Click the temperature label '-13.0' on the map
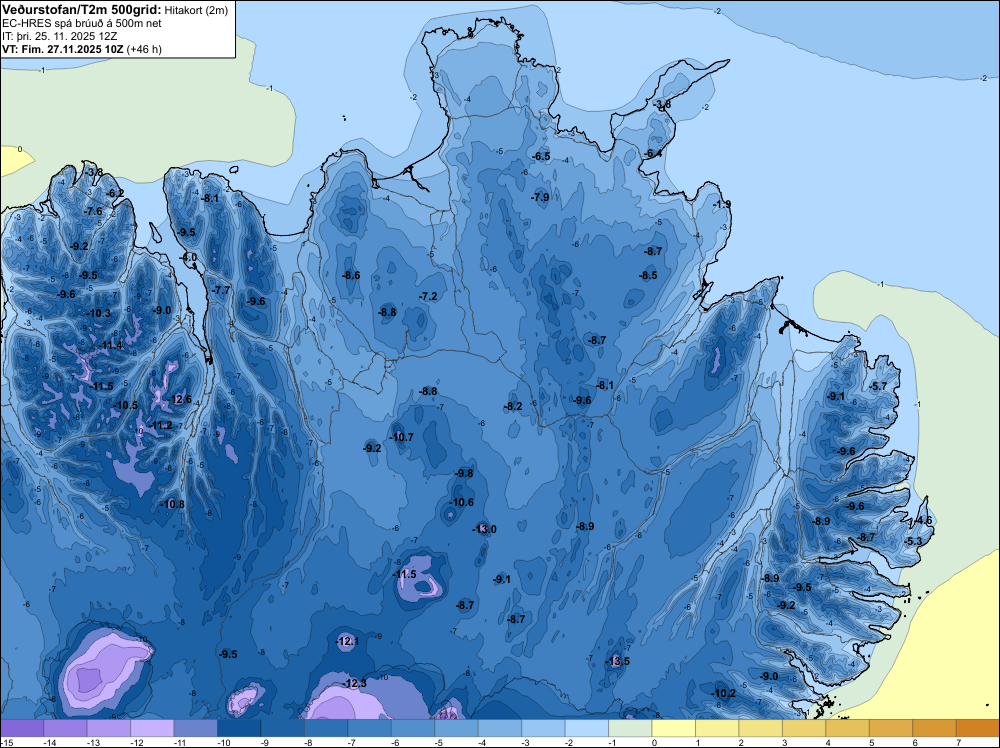The height and width of the screenshot is (748, 1000). tap(485, 529)
